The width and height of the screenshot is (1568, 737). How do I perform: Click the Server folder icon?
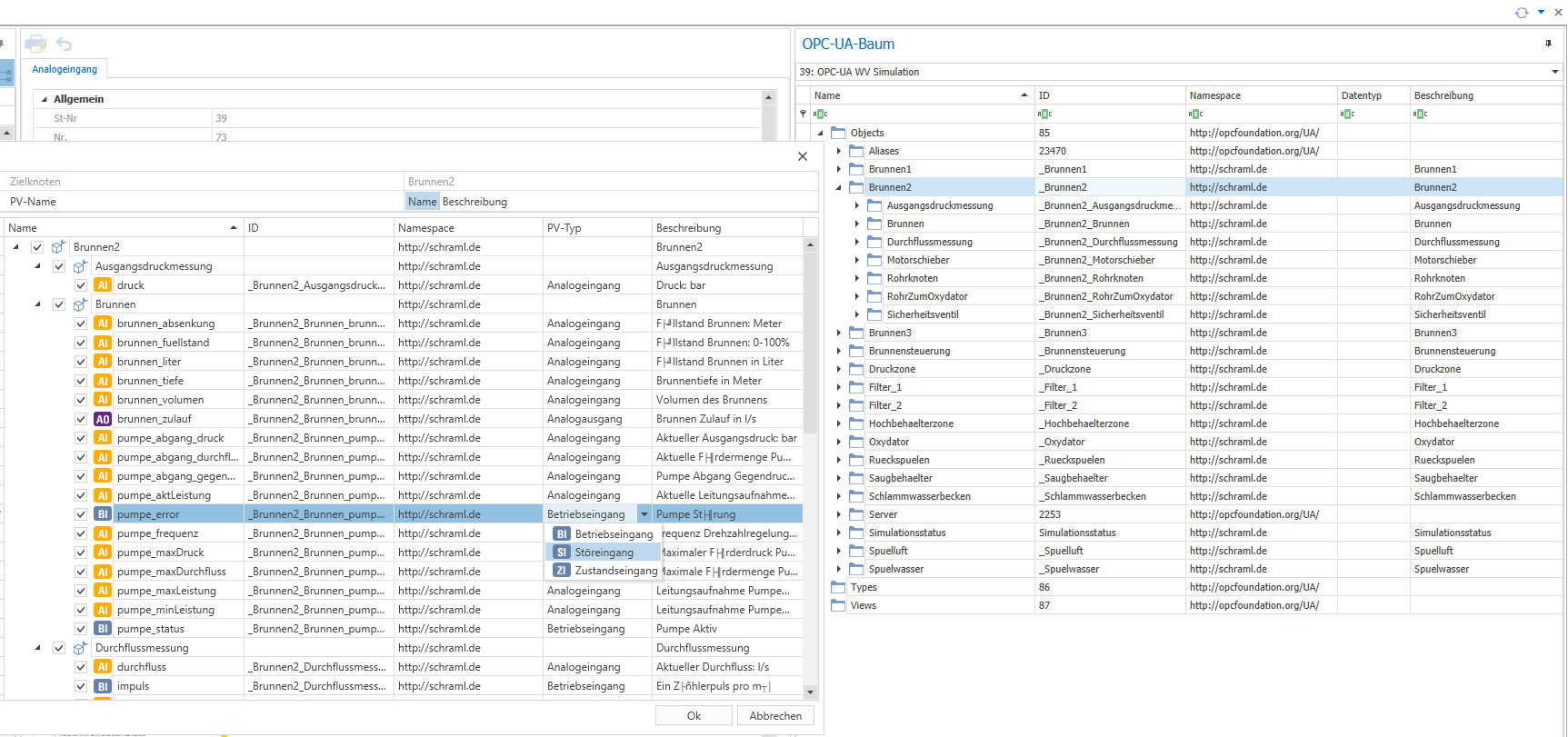tap(856, 514)
